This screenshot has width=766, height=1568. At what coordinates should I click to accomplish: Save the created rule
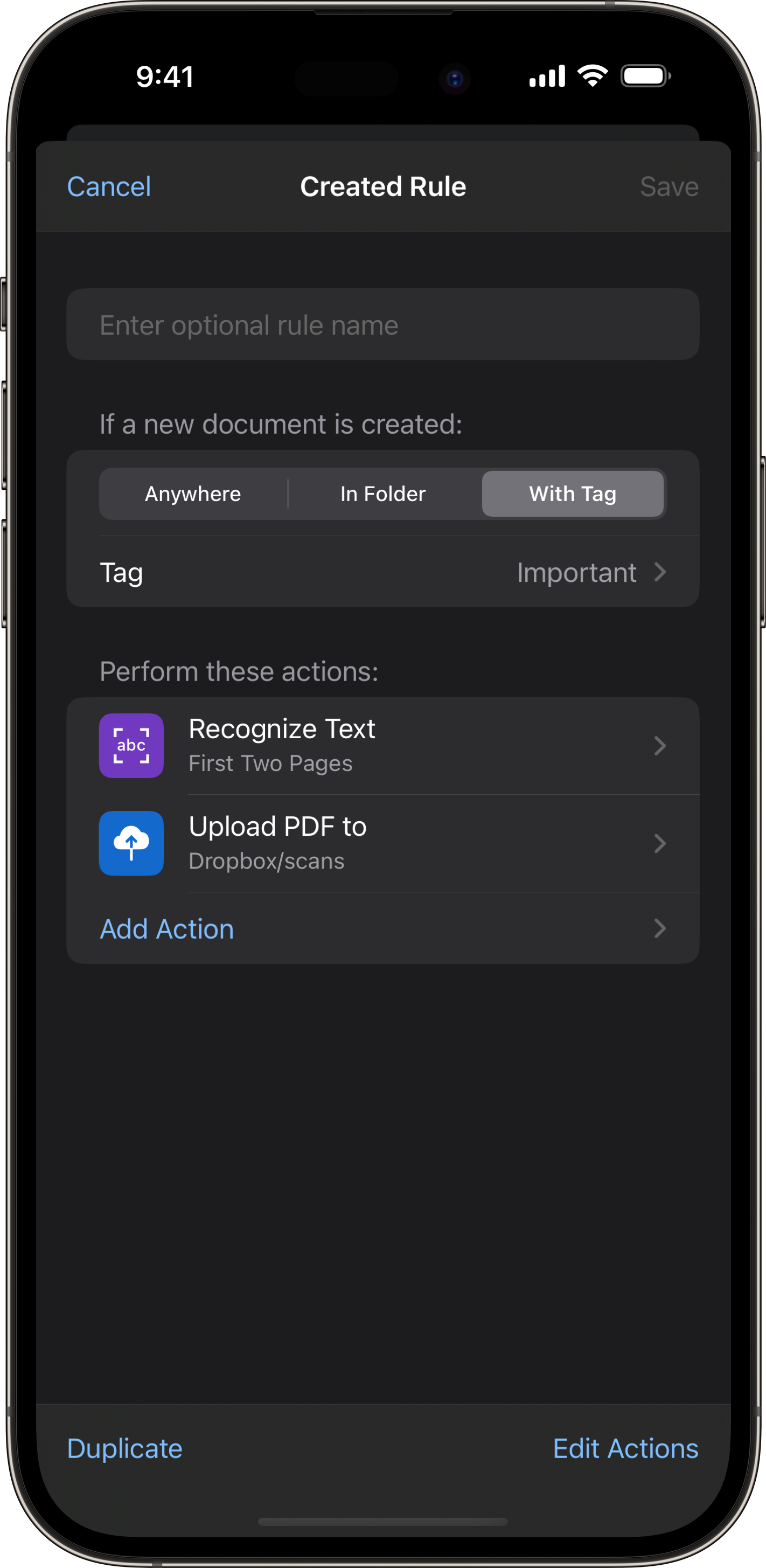[668, 186]
